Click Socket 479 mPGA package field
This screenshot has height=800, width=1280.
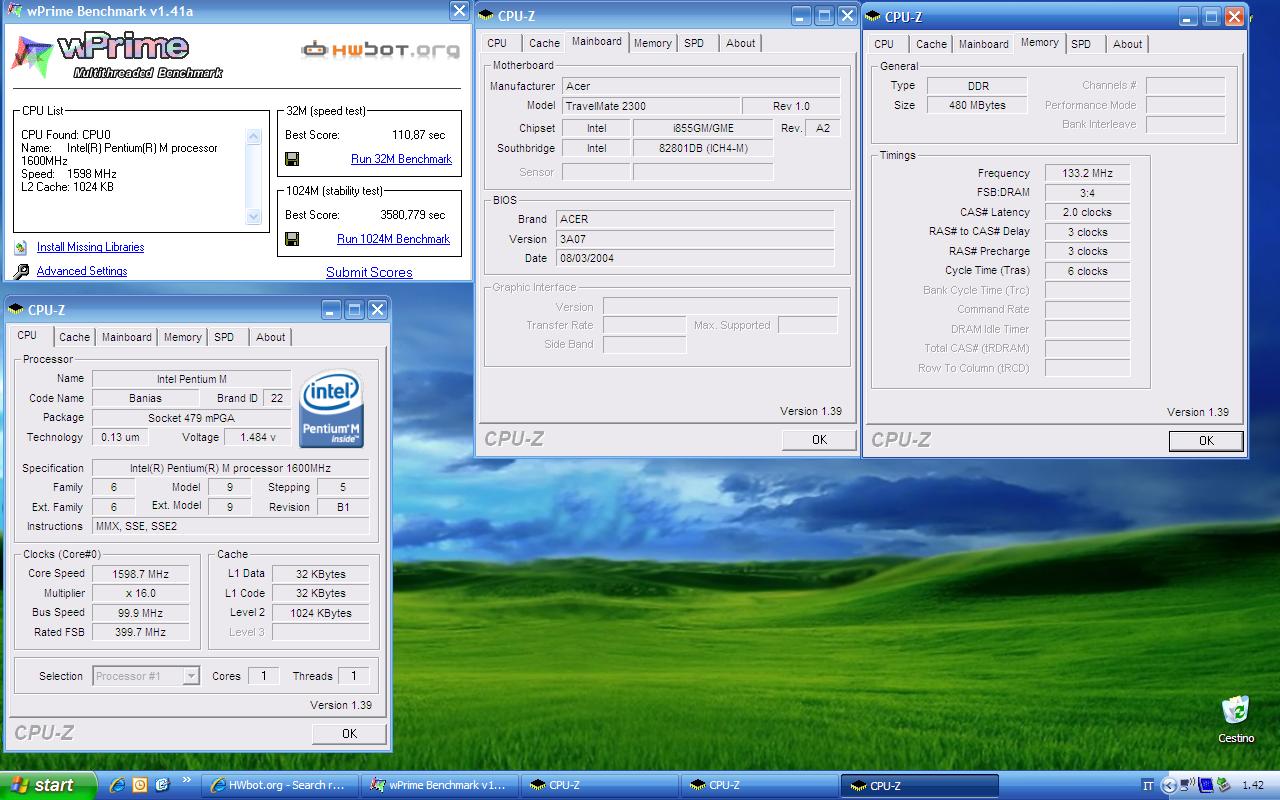(191, 417)
